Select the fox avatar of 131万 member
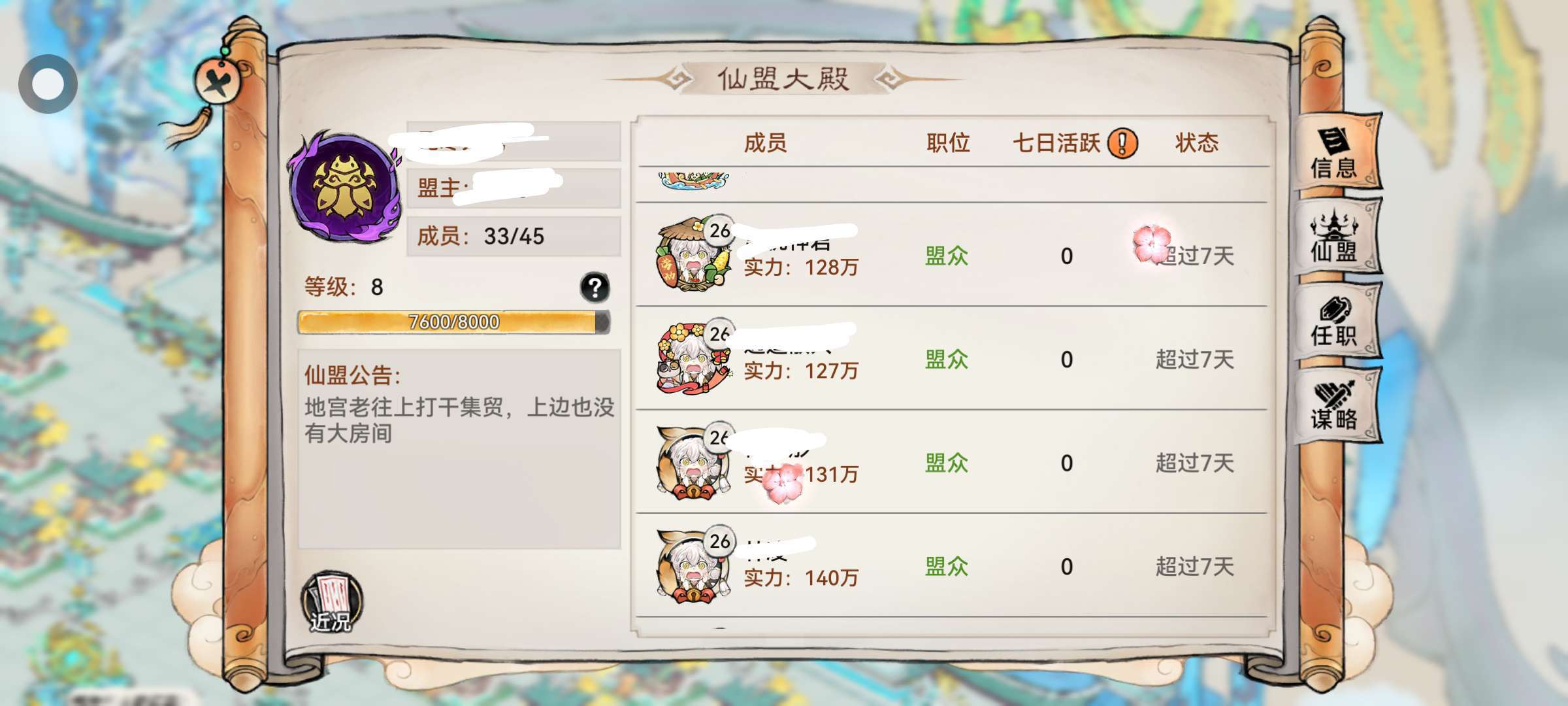Image resolution: width=1568 pixels, height=706 pixels. pyautogui.click(x=694, y=462)
